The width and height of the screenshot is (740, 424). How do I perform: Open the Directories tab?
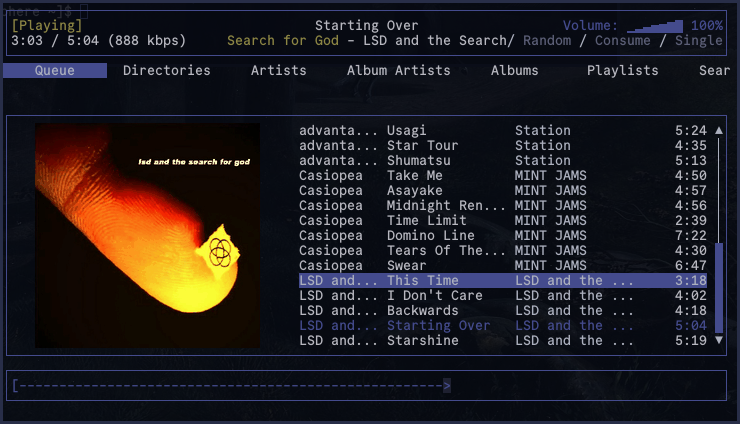(x=167, y=70)
